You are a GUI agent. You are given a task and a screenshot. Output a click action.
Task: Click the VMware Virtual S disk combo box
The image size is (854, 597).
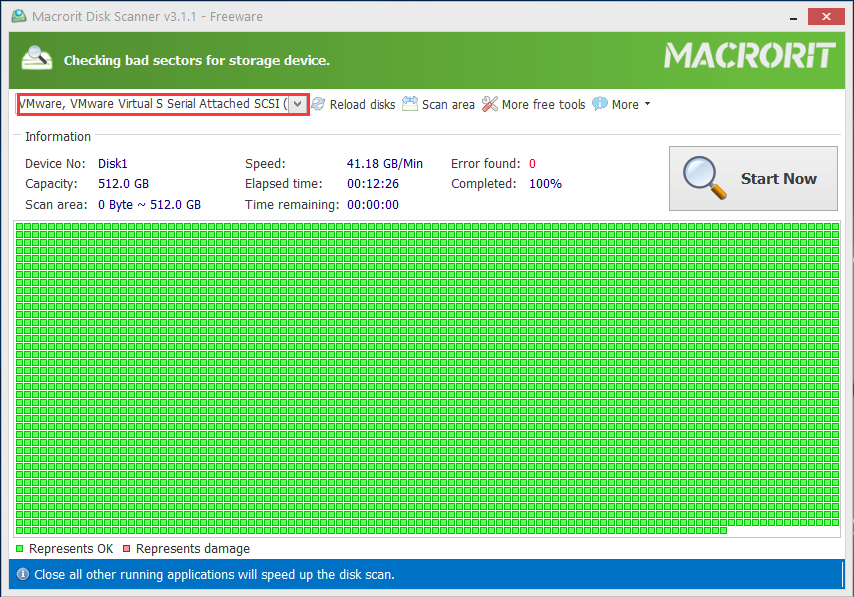click(x=162, y=104)
